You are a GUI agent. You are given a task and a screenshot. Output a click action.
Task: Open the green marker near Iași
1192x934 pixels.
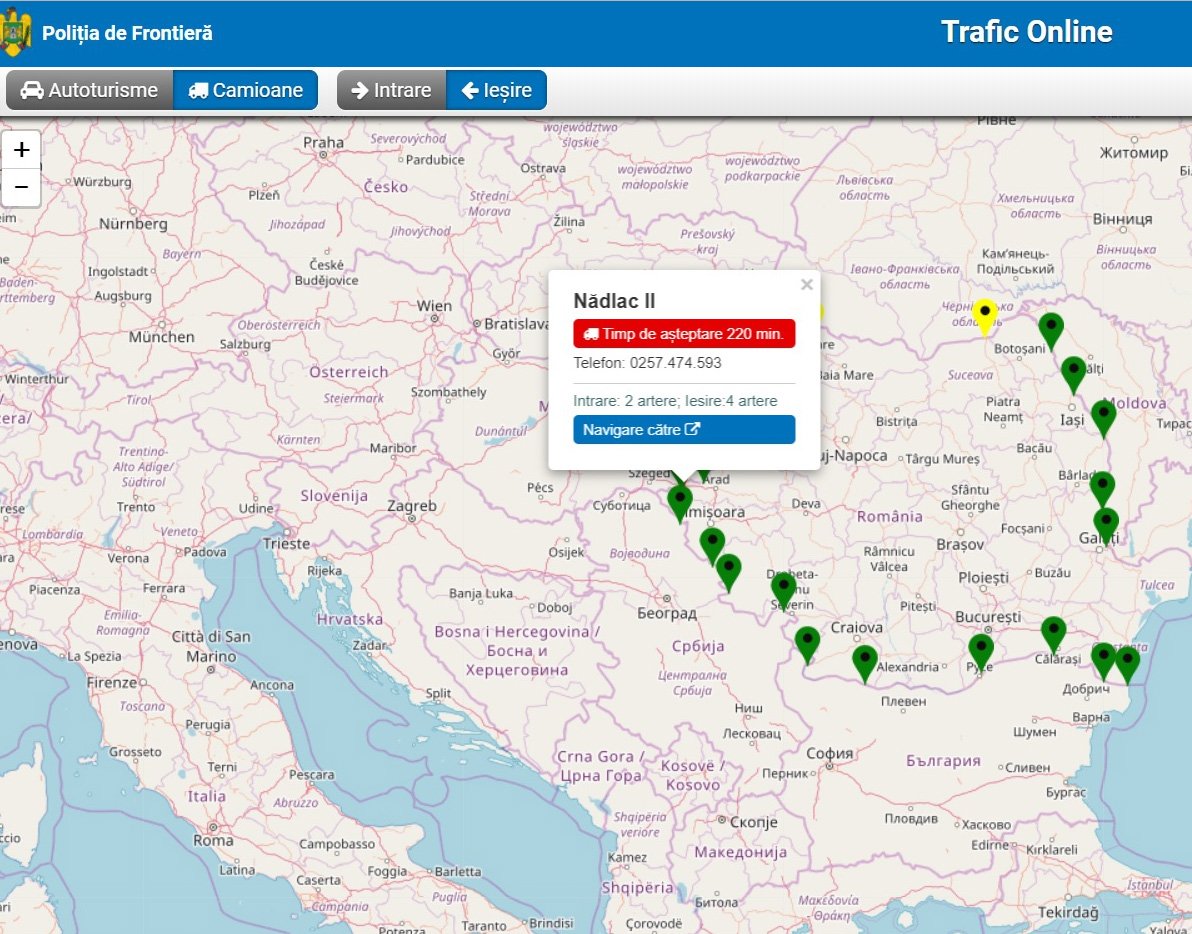click(x=1103, y=416)
